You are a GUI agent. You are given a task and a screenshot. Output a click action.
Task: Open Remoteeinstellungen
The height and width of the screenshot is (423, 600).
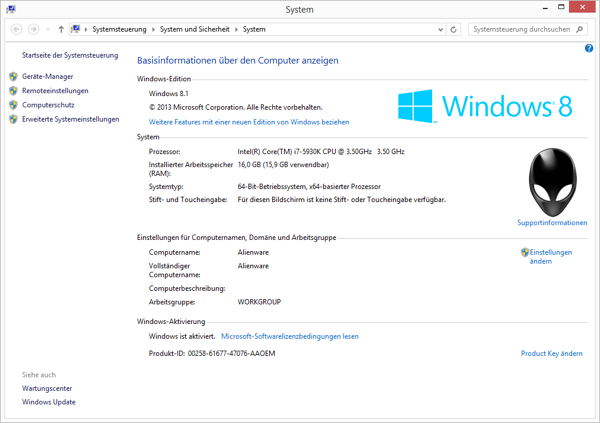click(x=55, y=91)
